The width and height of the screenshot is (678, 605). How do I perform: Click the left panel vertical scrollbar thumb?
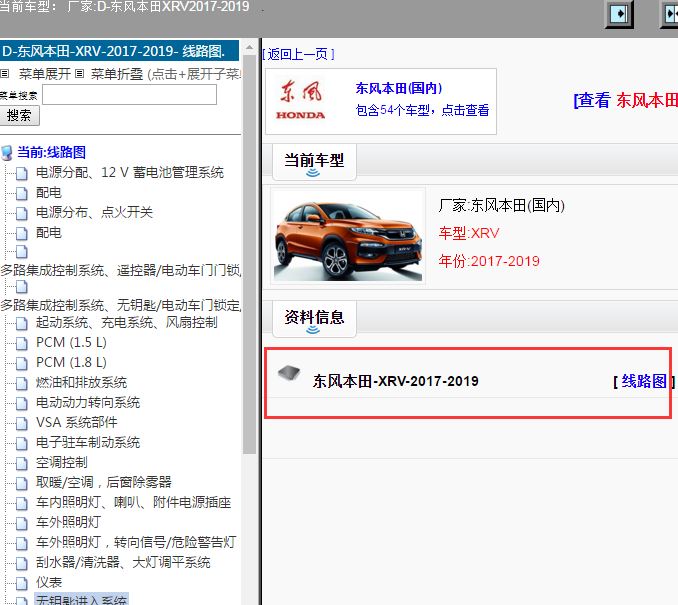point(249,255)
